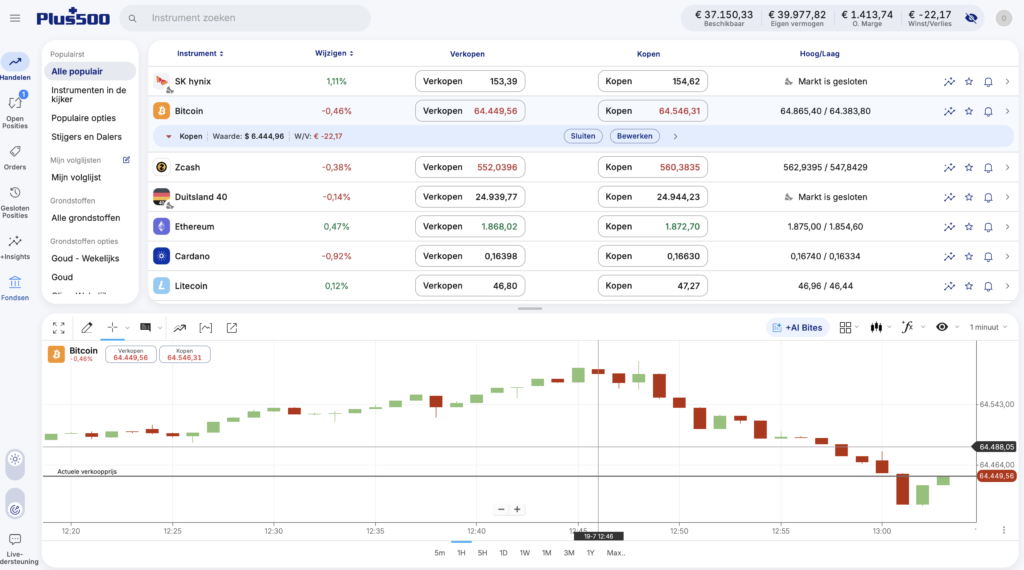Open the hamburger main menu
This screenshot has height=570, width=1024.
(x=15, y=18)
